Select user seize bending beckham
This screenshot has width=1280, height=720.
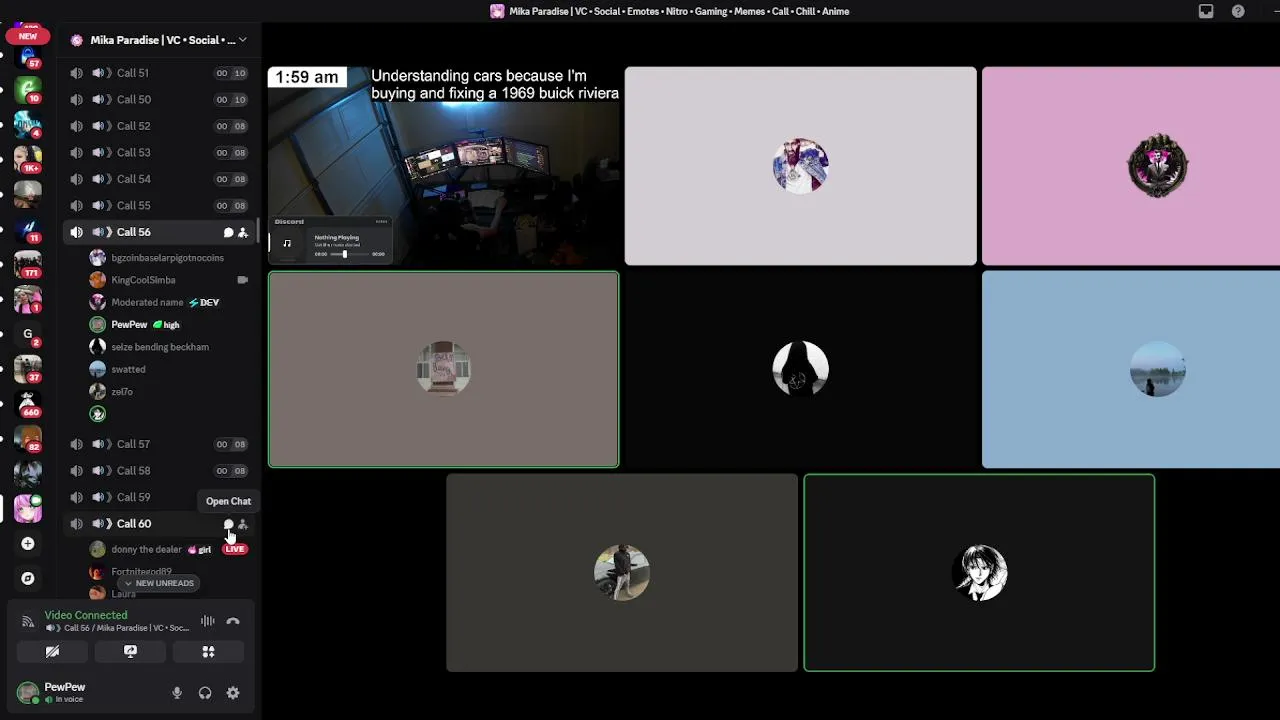170,347
